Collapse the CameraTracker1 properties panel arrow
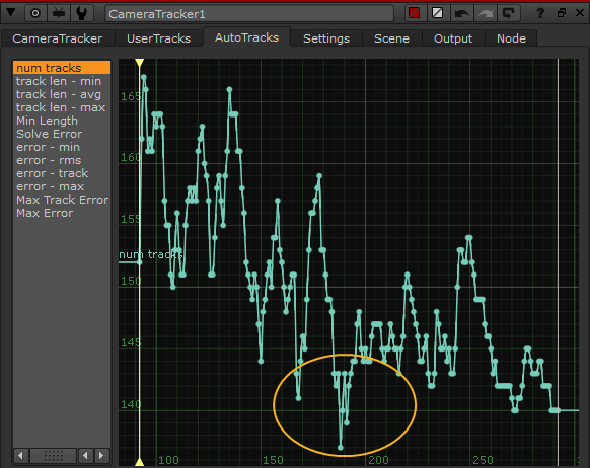The height and width of the screenshot is (468, 590). (x=11, y=13)
